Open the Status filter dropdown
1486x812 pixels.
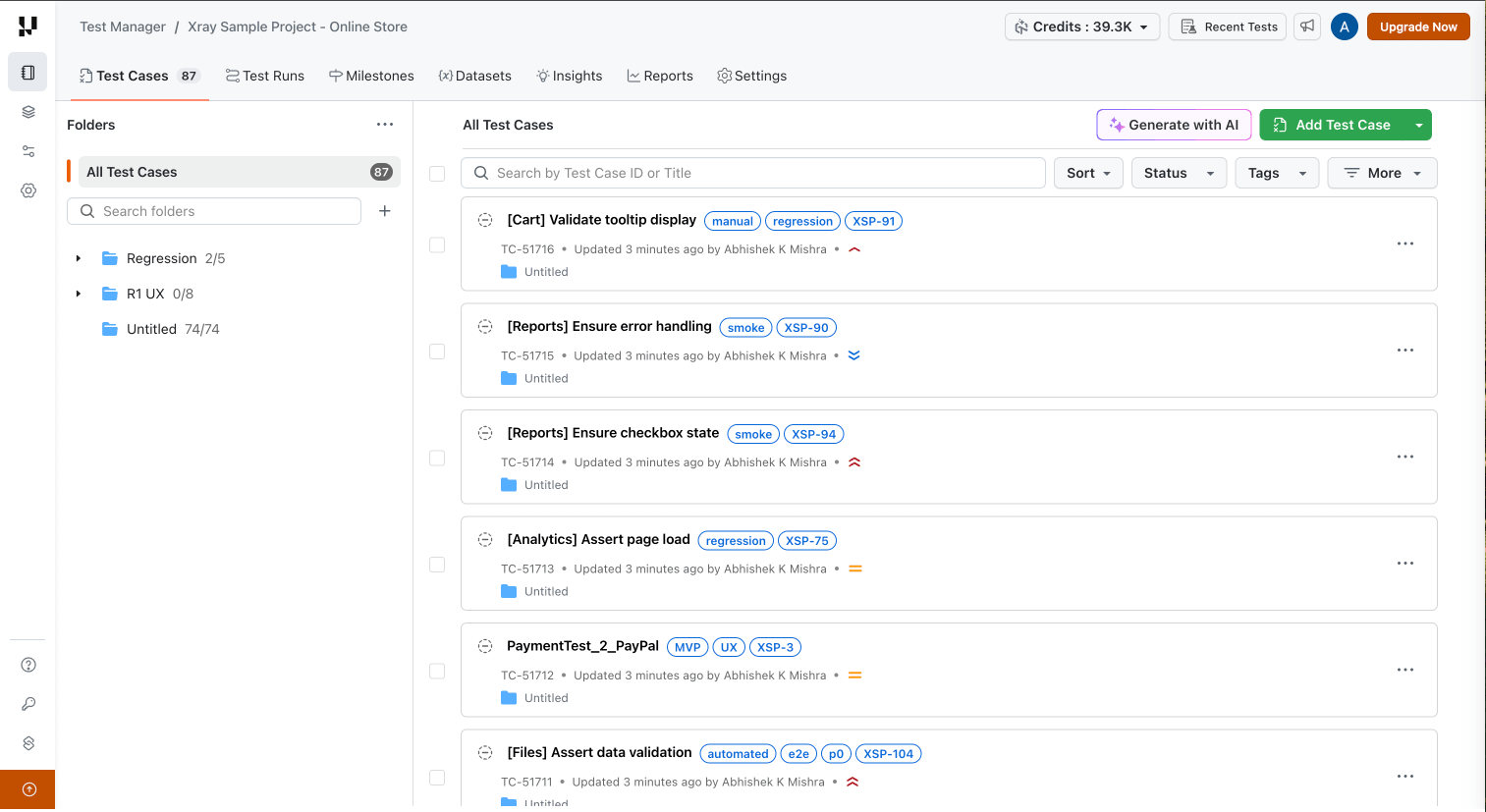click(1179, 173)
